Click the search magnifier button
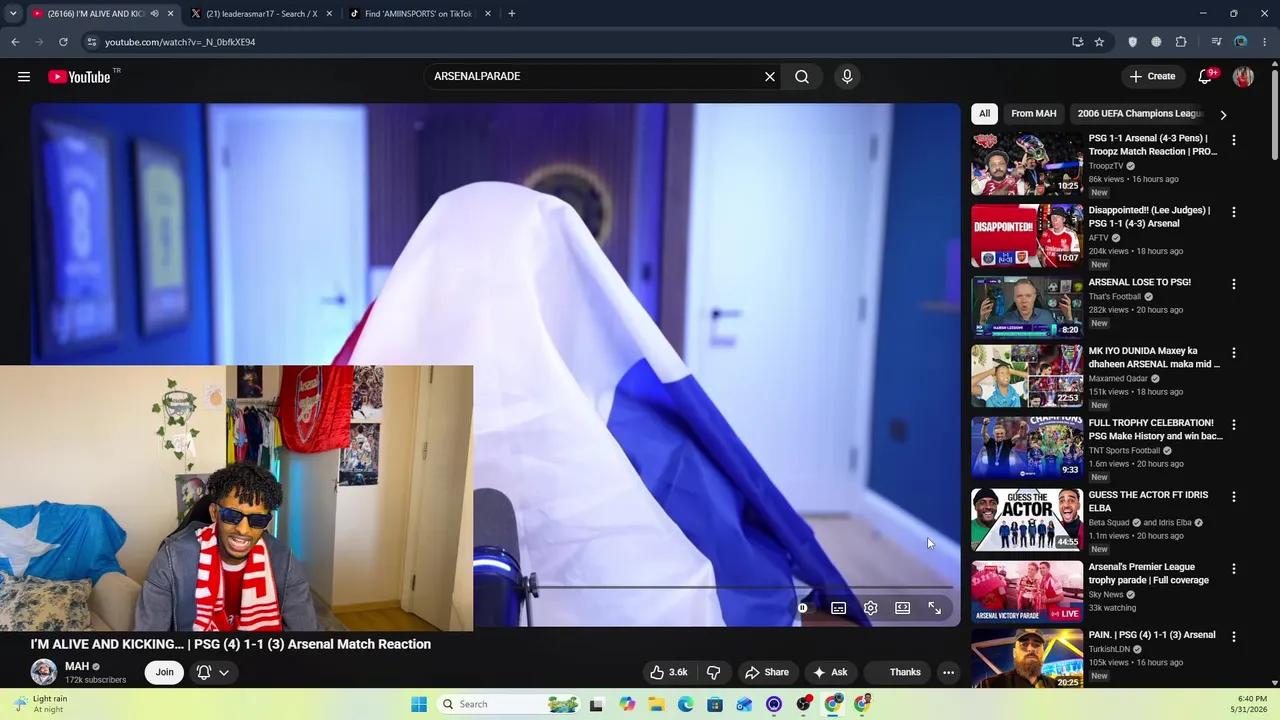This screenshot has height=720, width=1280. 802,77
